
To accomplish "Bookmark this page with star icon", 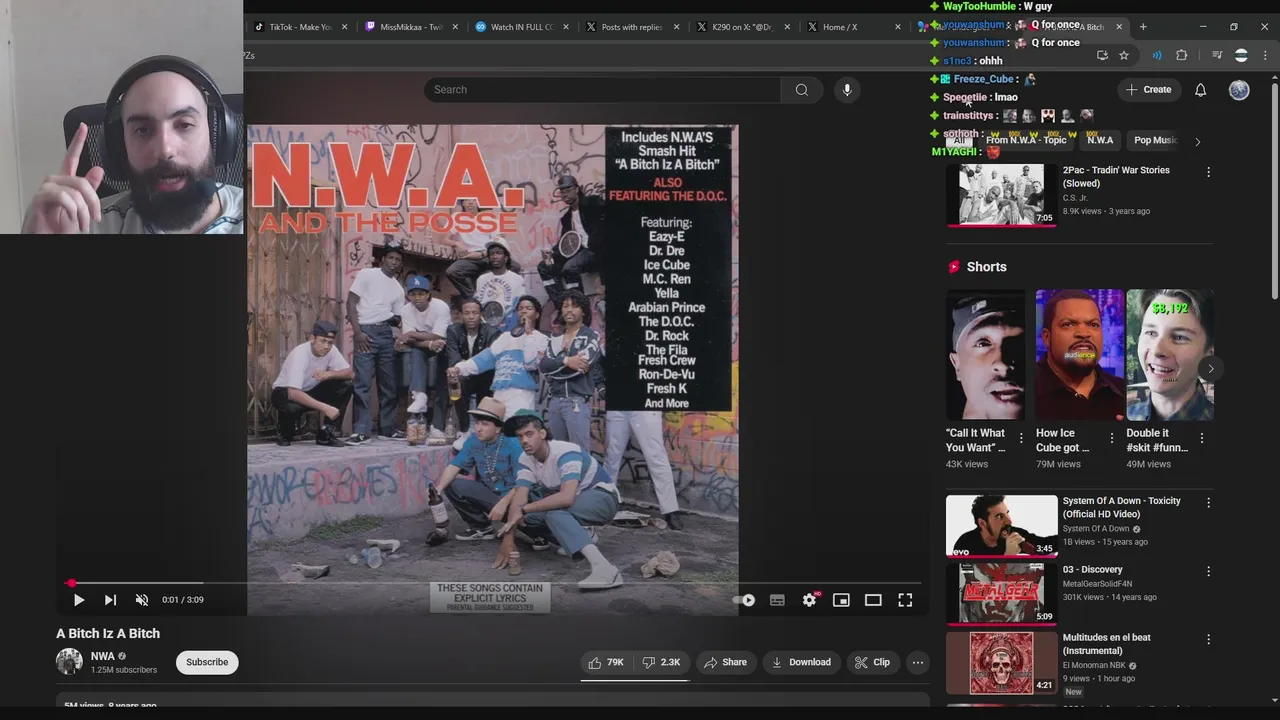I will click(x=1124, y=56).
